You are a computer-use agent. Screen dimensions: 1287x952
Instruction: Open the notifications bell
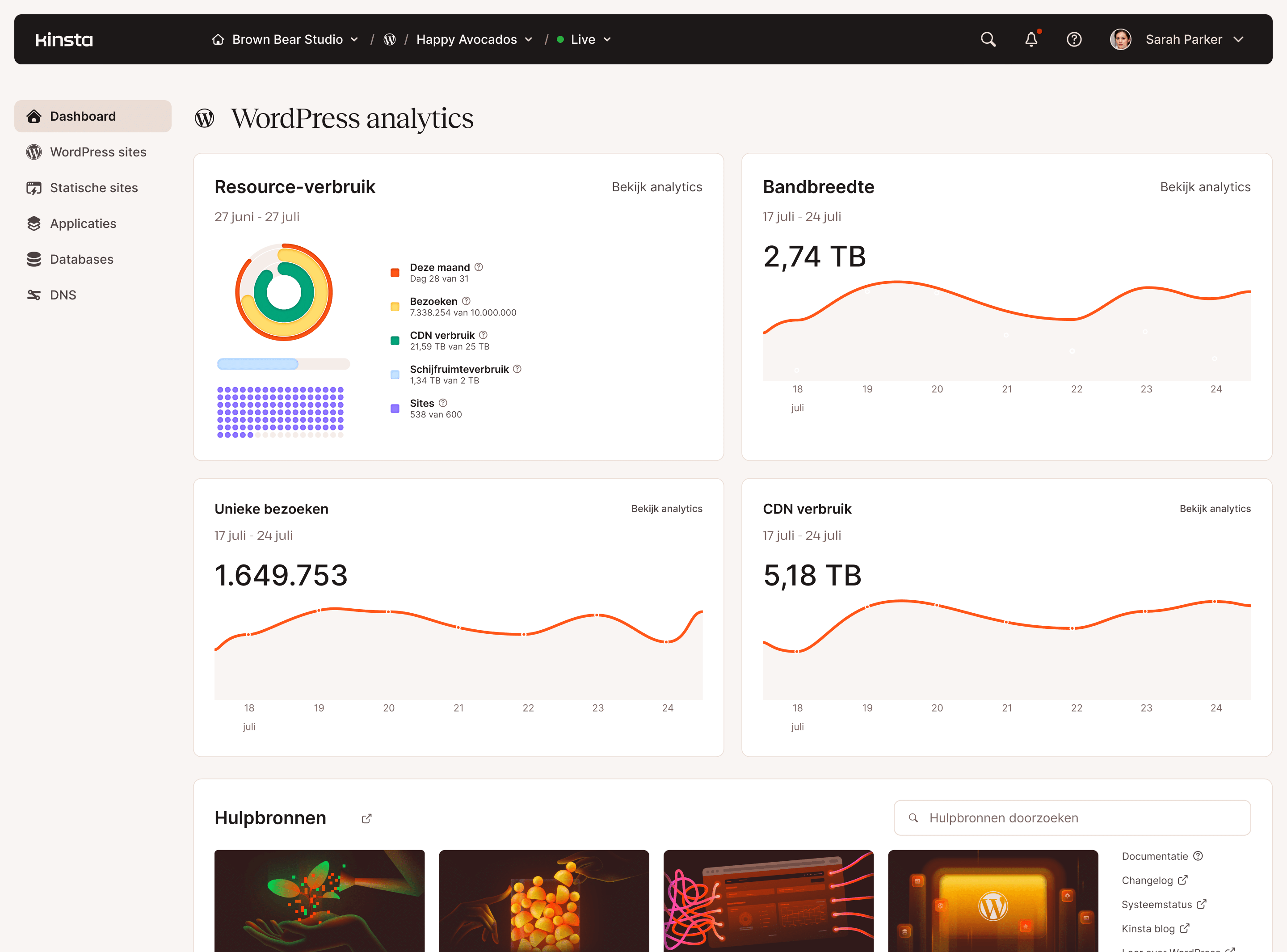click(1031, 39)
